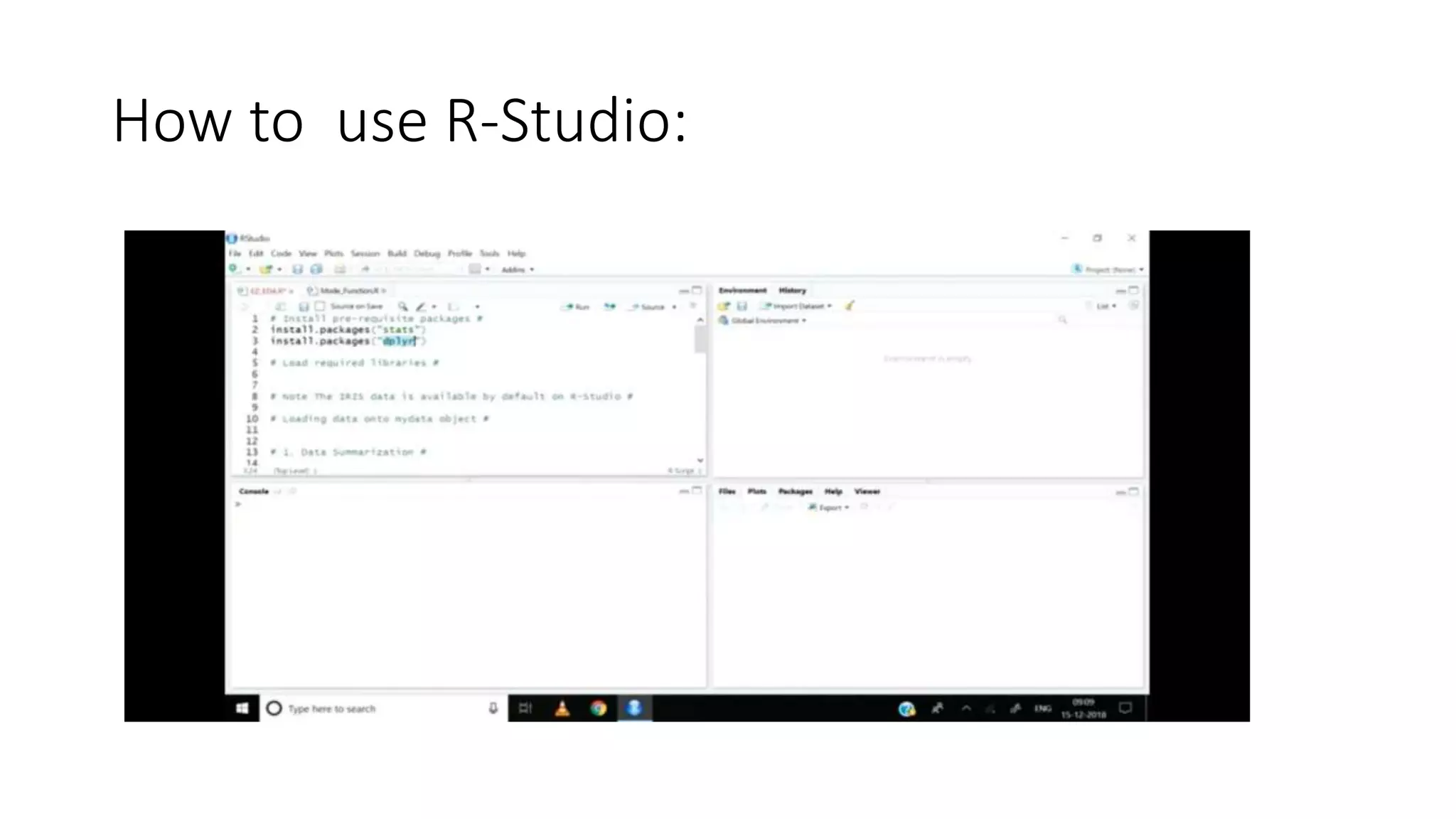Click the Print icon in main toolbar
This screenshot has height=819, width=1456.
click(340, 269)
